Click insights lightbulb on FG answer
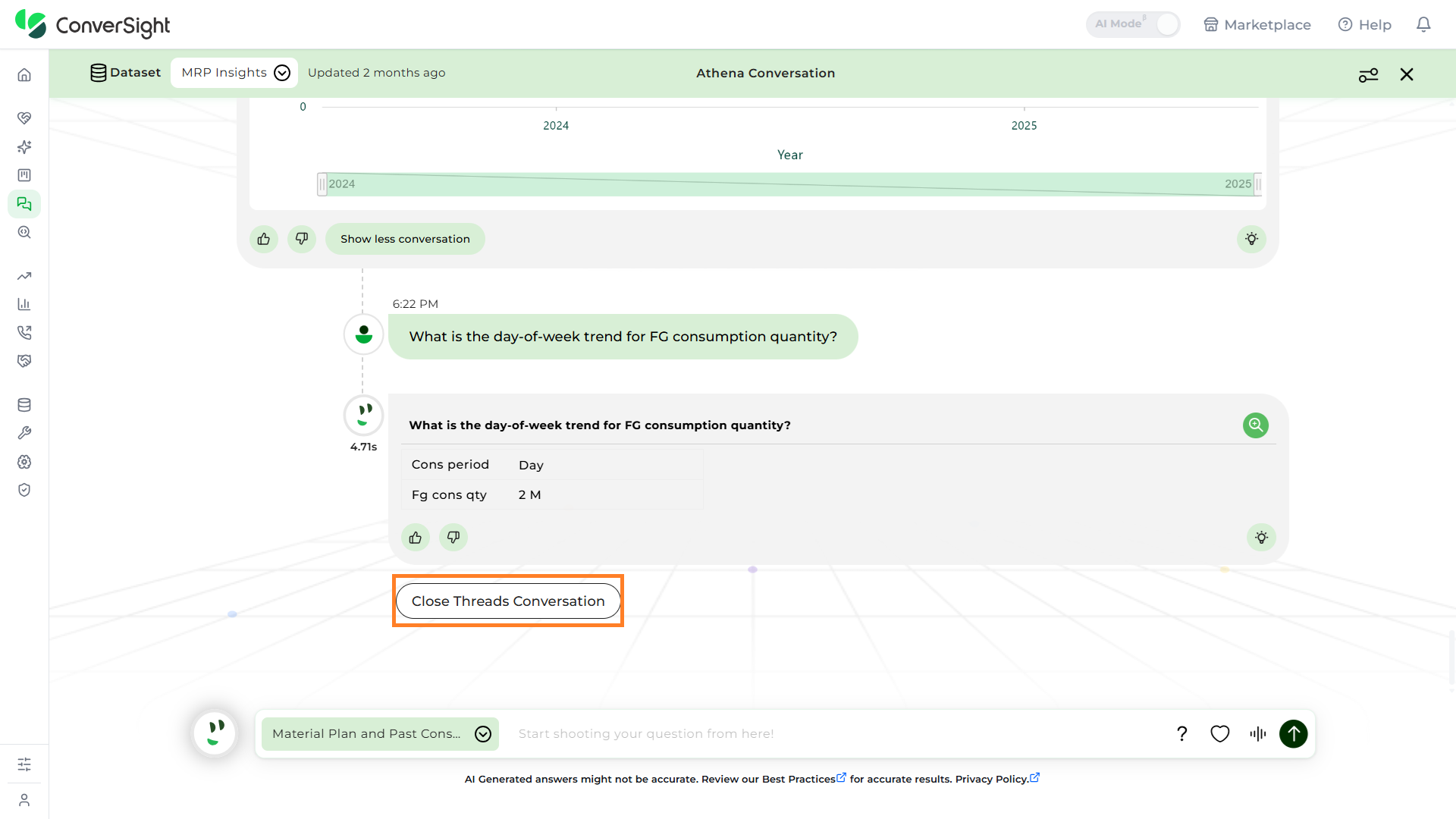 point(1261,538)
